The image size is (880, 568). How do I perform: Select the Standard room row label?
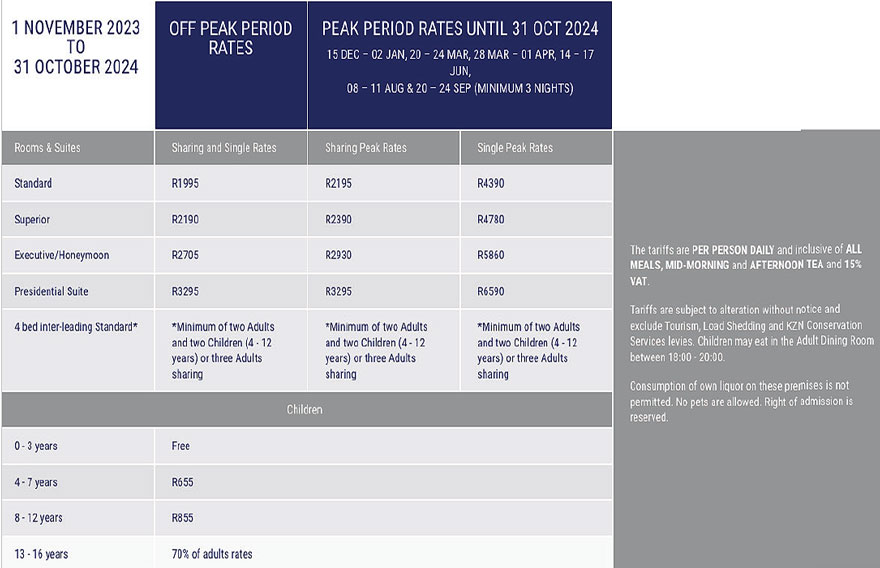point(33,184)
